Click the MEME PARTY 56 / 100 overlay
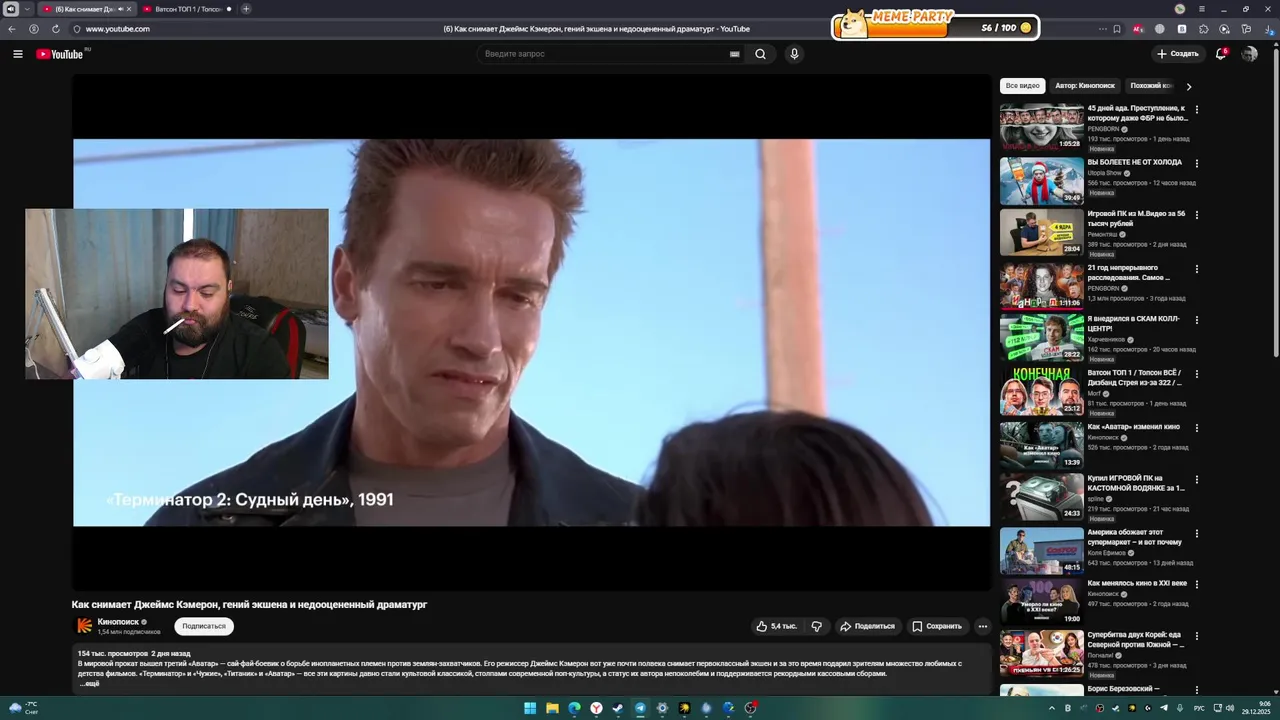 point(935,26)
